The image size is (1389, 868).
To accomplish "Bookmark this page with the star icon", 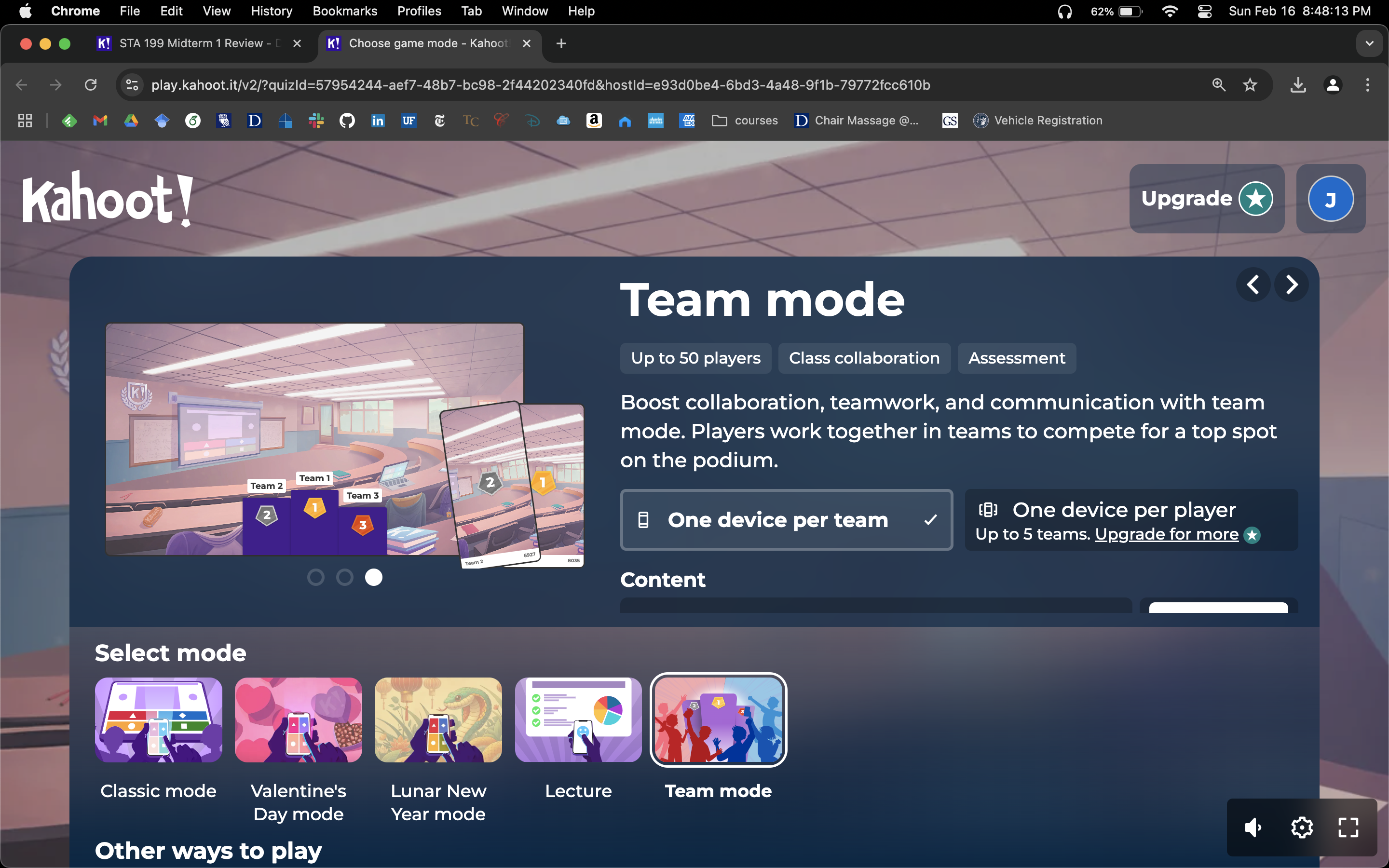I will point(1250,85).
